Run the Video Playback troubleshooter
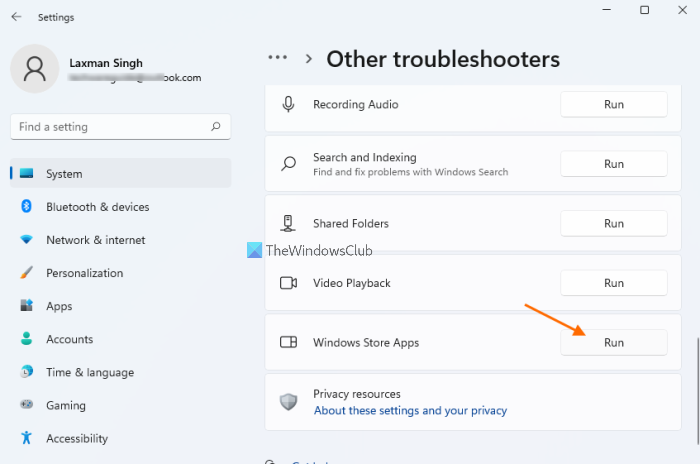Screen dimensions: 700x464 [x=613, y=283]
